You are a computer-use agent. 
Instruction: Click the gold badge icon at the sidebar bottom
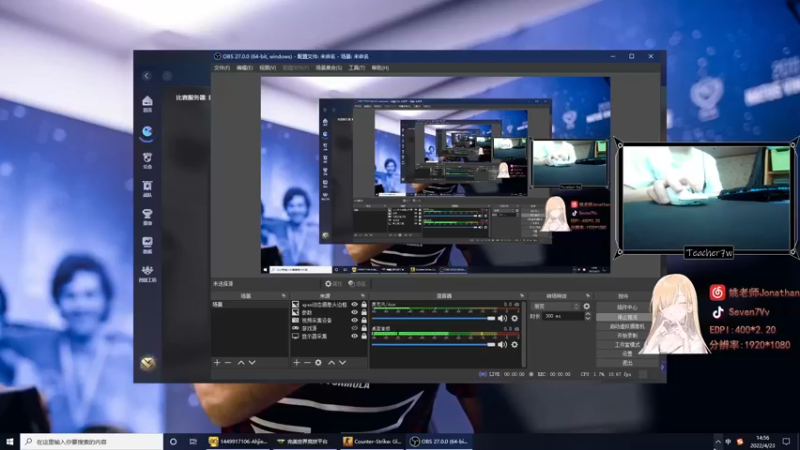148,363
